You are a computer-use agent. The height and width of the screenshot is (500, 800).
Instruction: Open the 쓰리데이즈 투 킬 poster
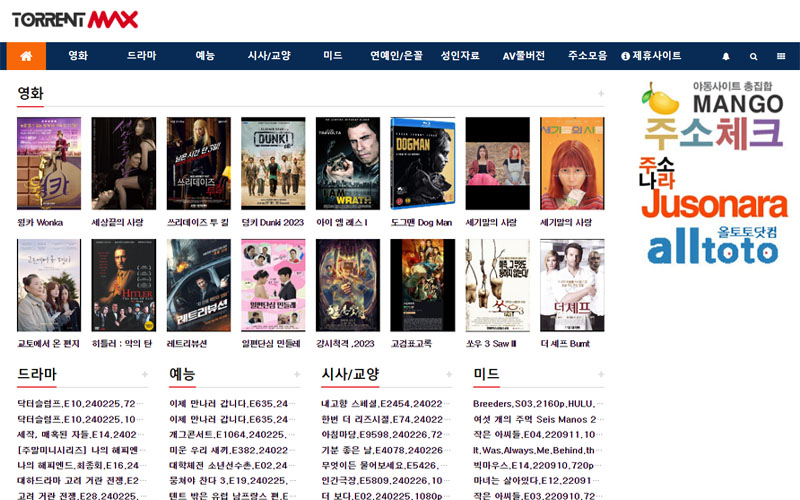coord(198,163)
